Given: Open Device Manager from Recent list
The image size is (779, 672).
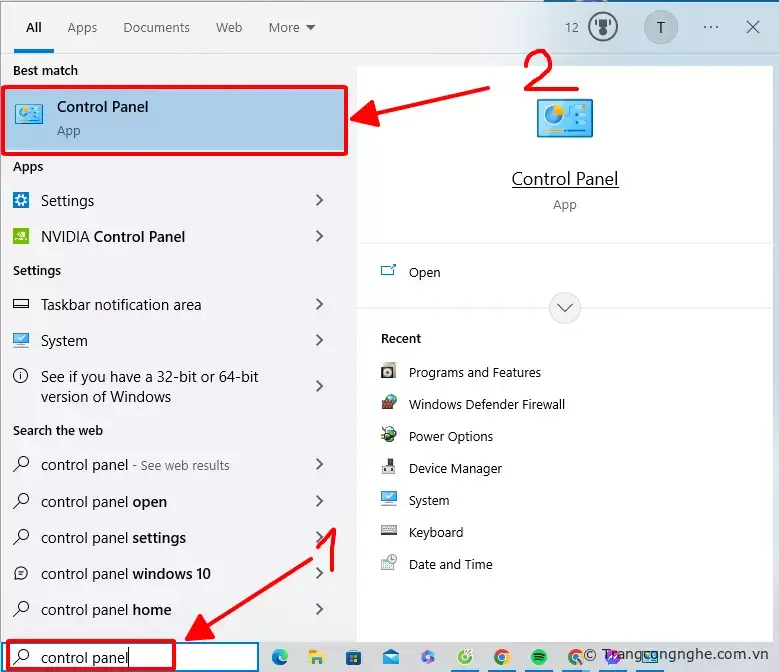Looking at the screenshot, I should [x=455, y=468].
